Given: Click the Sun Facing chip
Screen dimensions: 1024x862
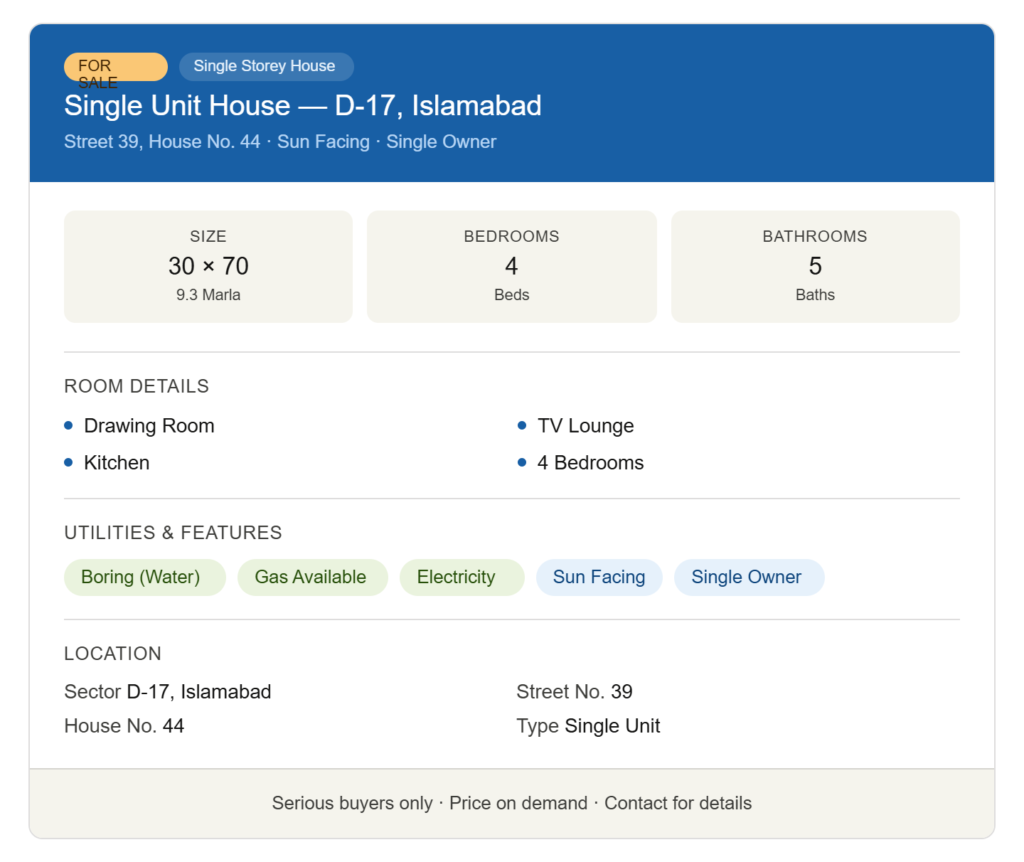Looking at the screenshot, I should (599, 577).
